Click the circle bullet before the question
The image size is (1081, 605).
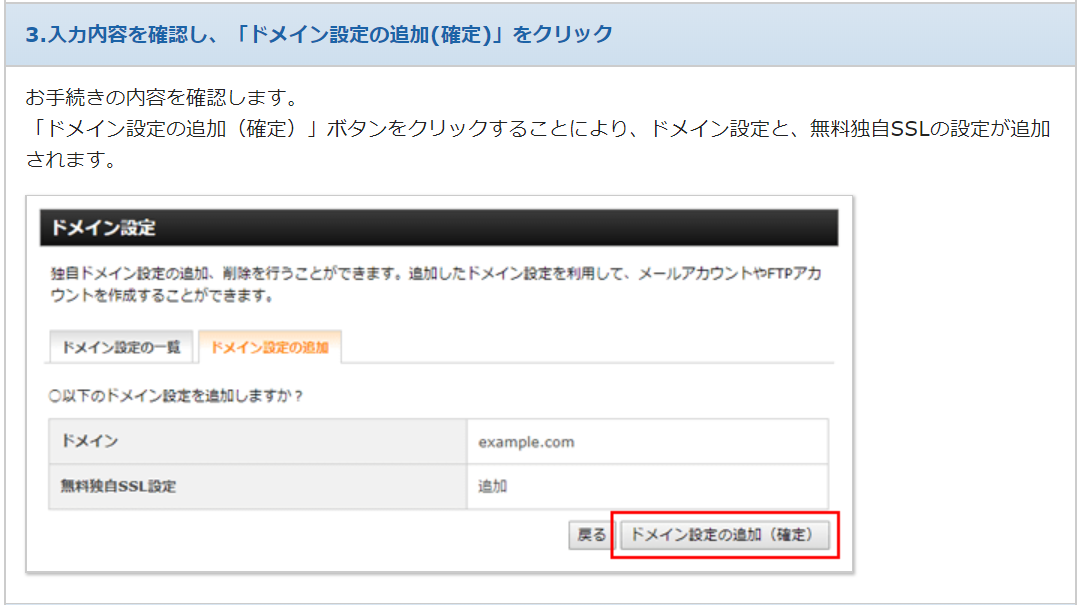[x=55, y=395]
